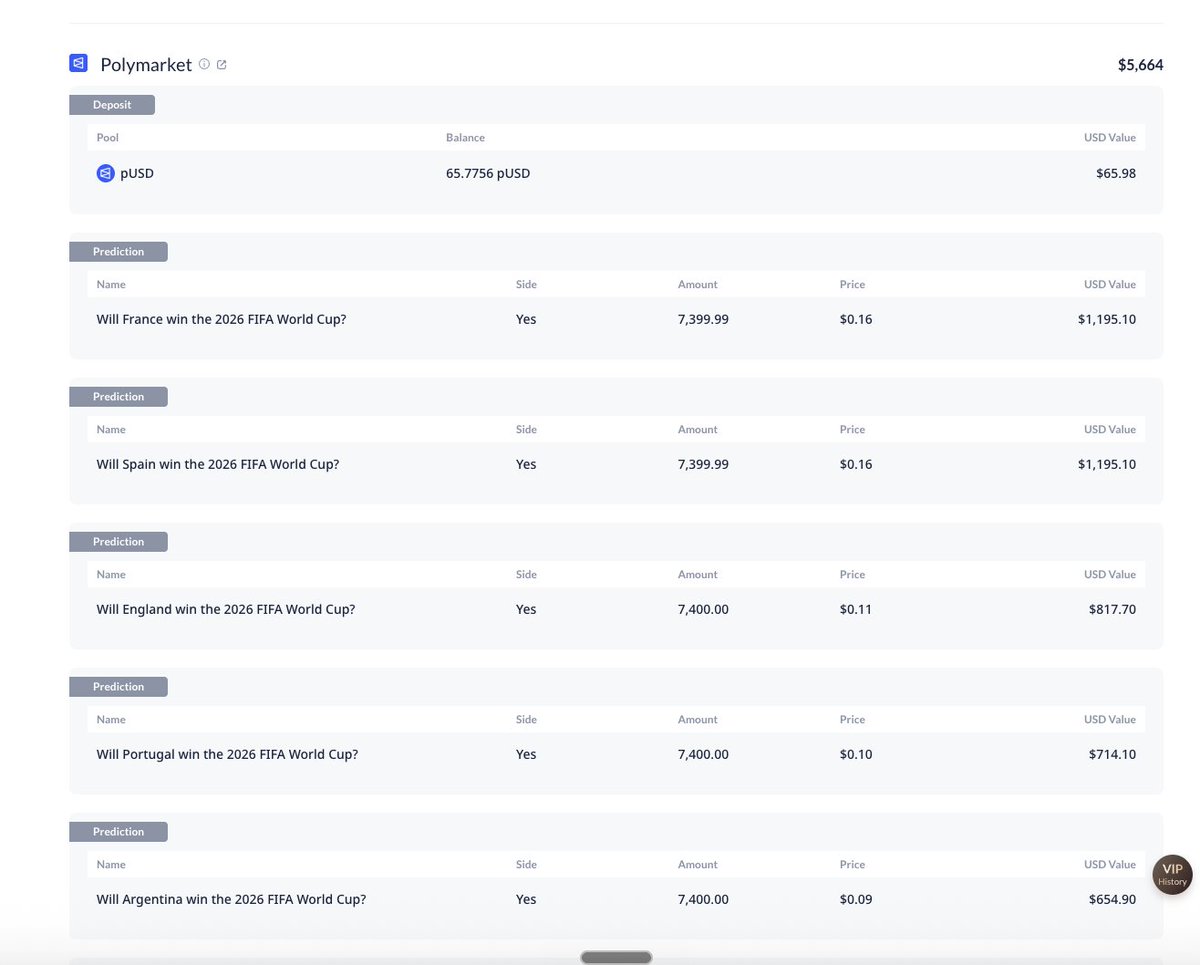Click the France table's Side header

(526, 284)
